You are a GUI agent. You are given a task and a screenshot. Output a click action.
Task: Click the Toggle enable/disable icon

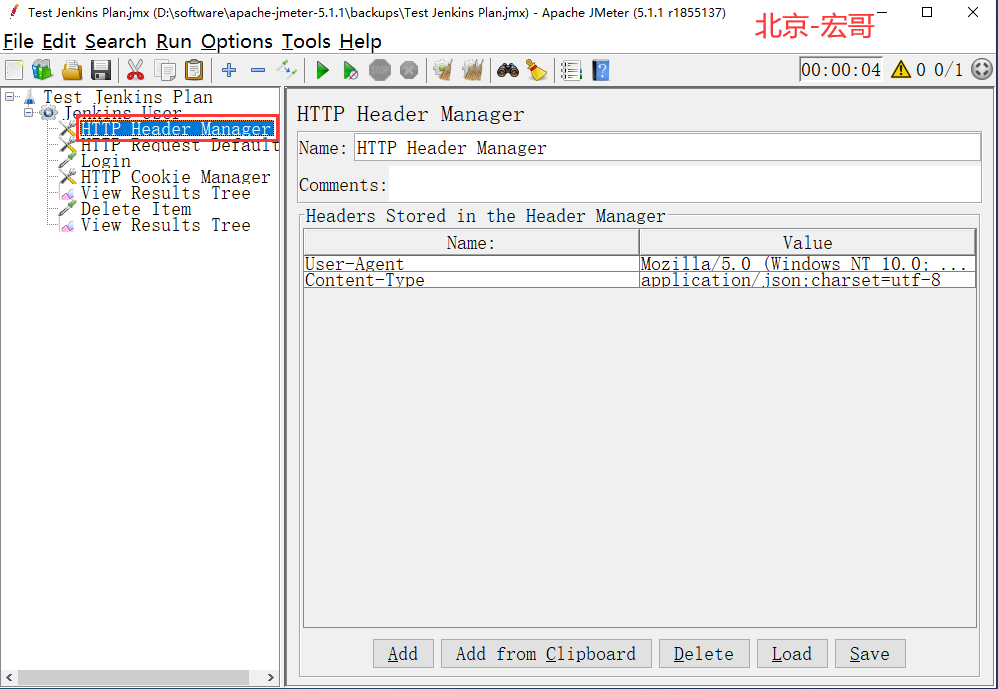[286, 70]
